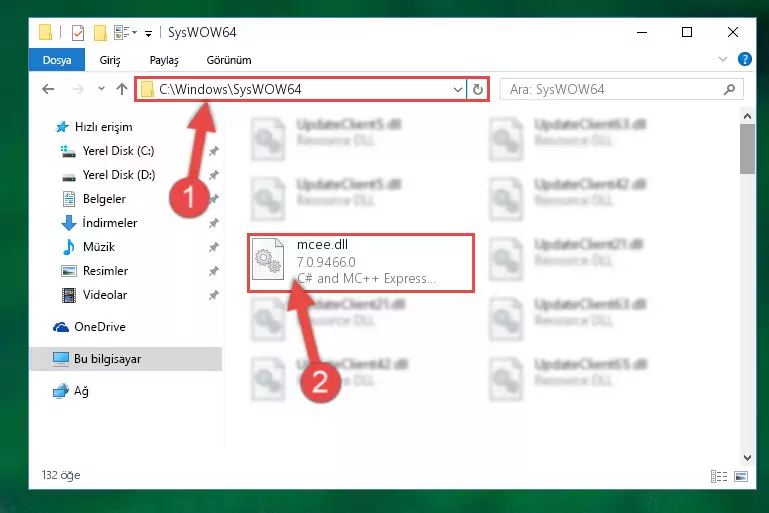
Task: Open the recent locations dropdown chevron
Action: click(101, 89)
